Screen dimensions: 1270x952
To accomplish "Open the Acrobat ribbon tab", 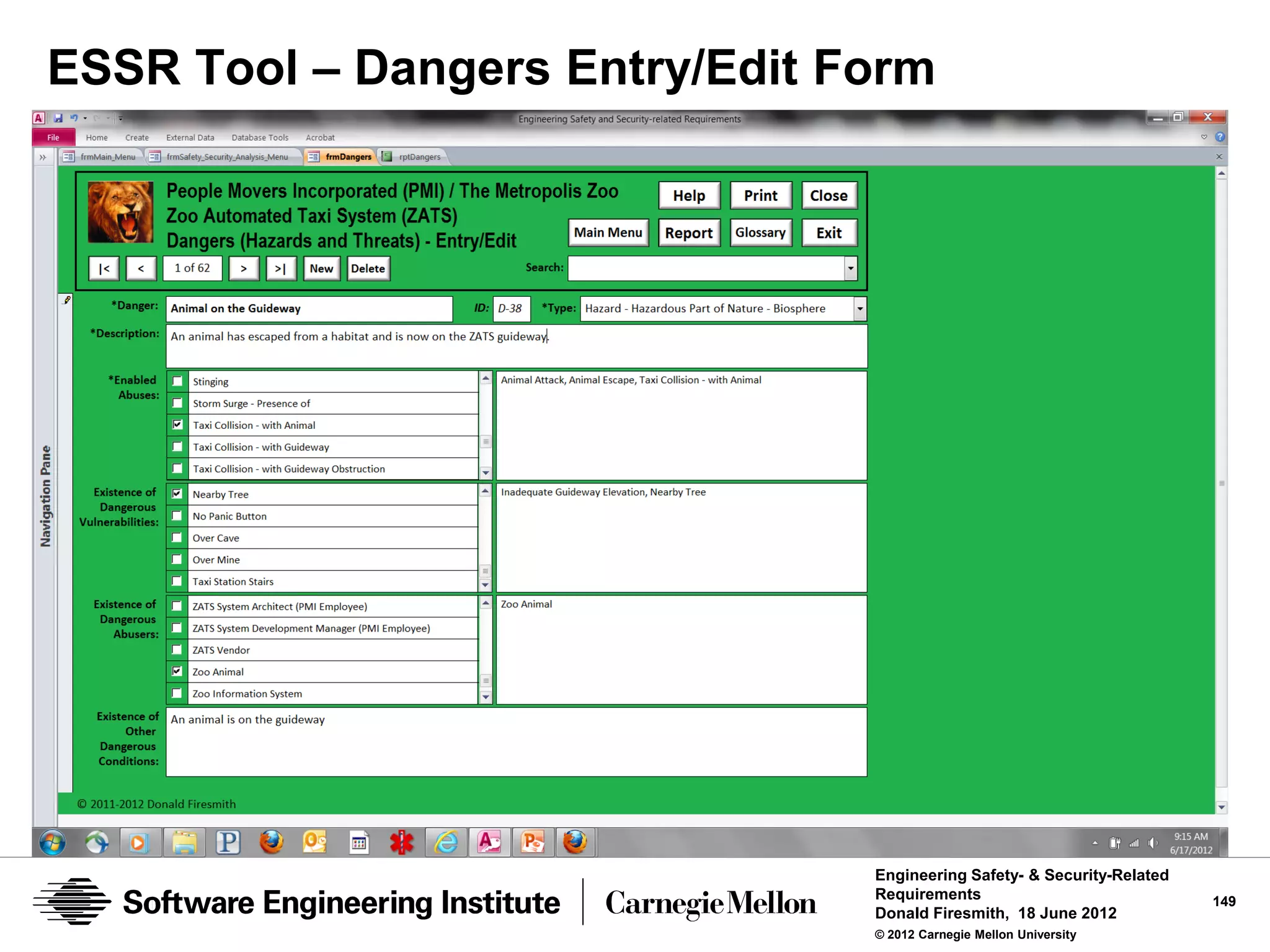I will tap(320, 138).
